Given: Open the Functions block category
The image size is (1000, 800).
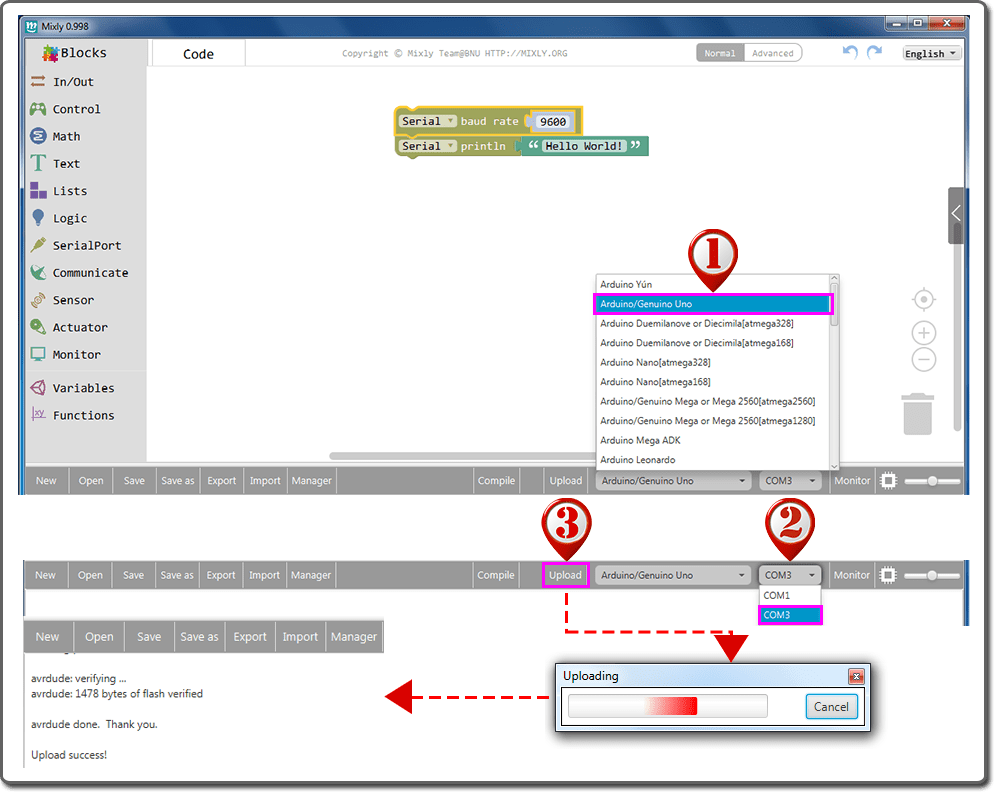Looking at the screenshot, I should [83, 416].
